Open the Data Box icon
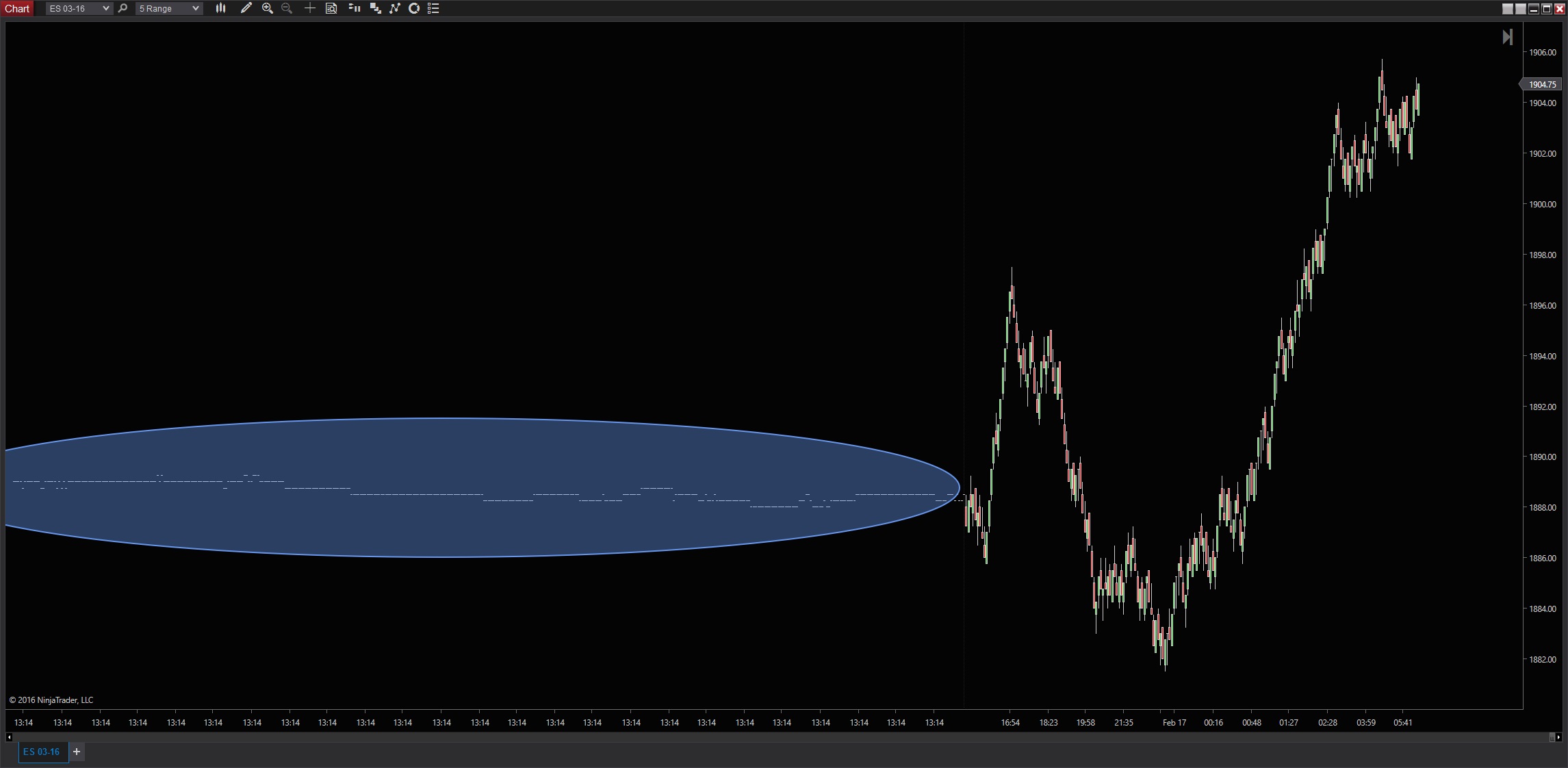 [331, 8]
